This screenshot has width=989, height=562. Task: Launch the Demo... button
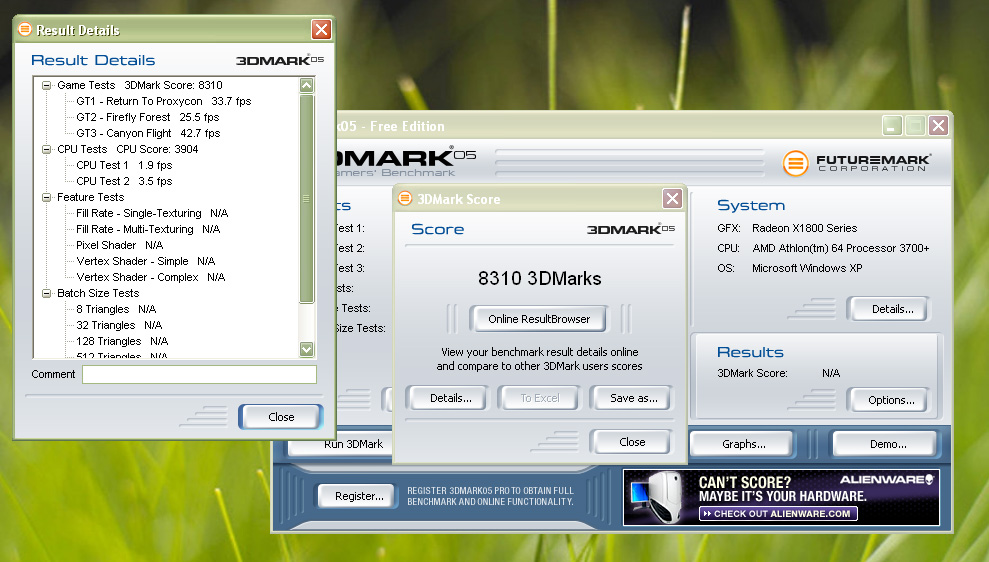coord(888,444)
